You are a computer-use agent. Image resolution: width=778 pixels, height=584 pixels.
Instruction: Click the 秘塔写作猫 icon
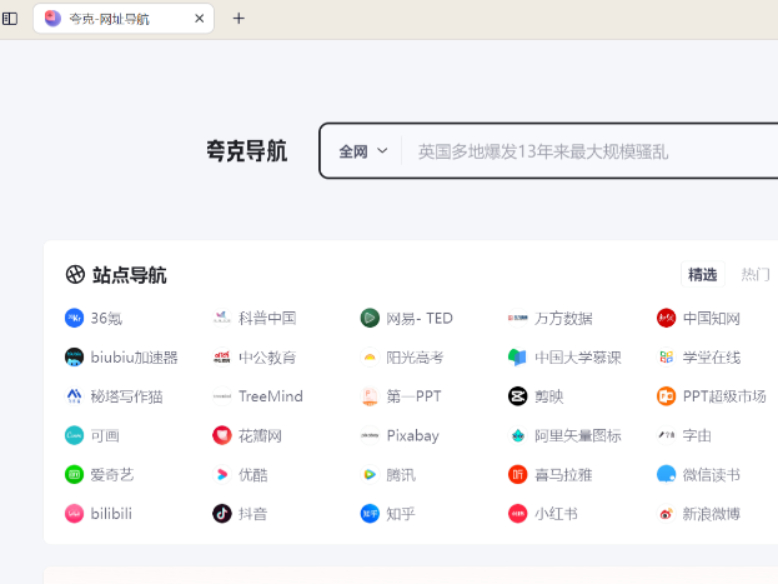coord(74,396)
